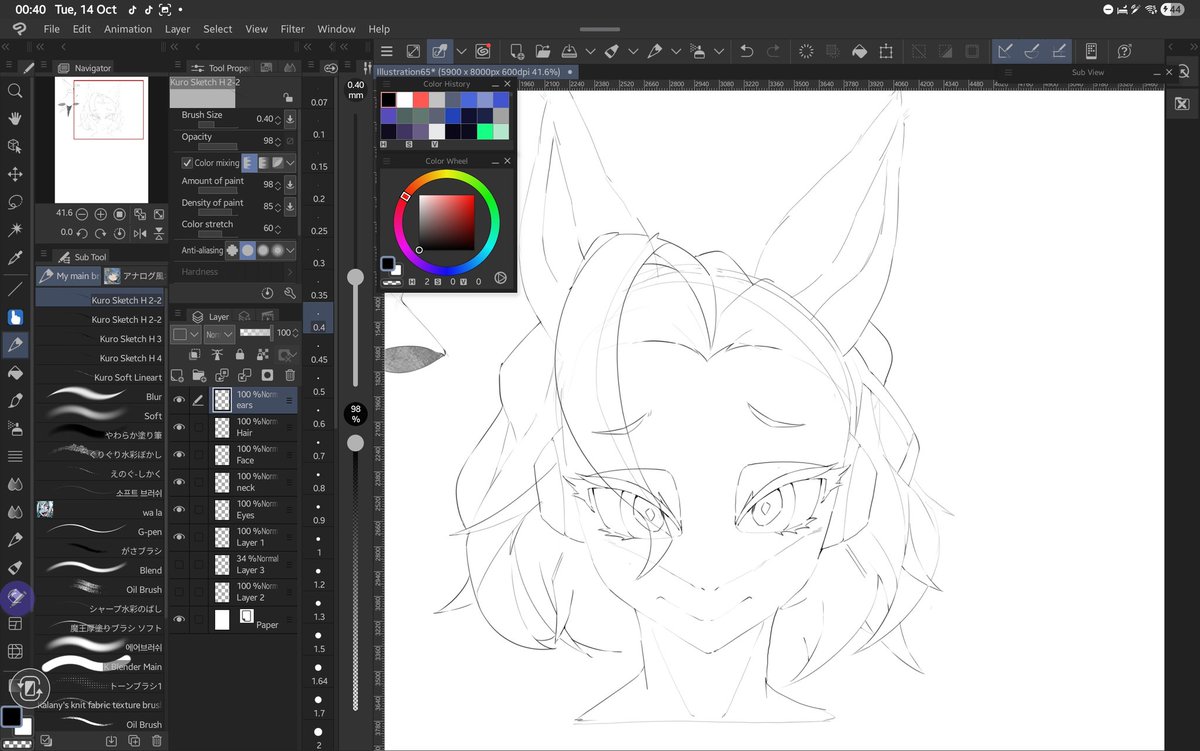1200x751 pixels.
Task: Select the Fill bucket tool
Action: click(15, 372)
